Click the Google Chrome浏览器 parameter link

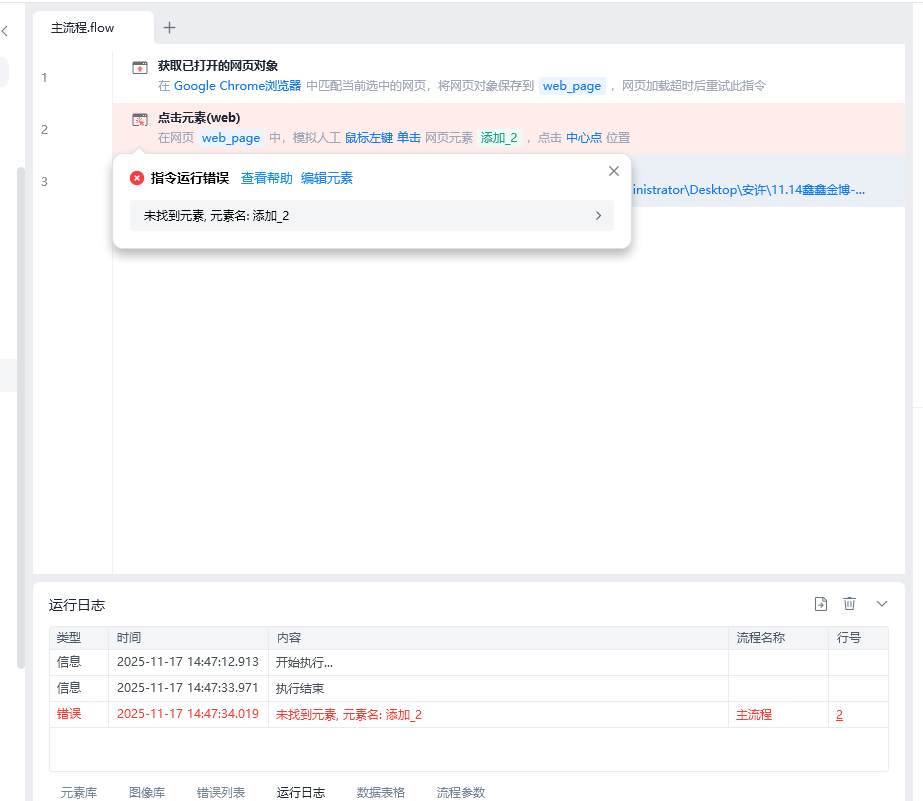pos(237,86)
